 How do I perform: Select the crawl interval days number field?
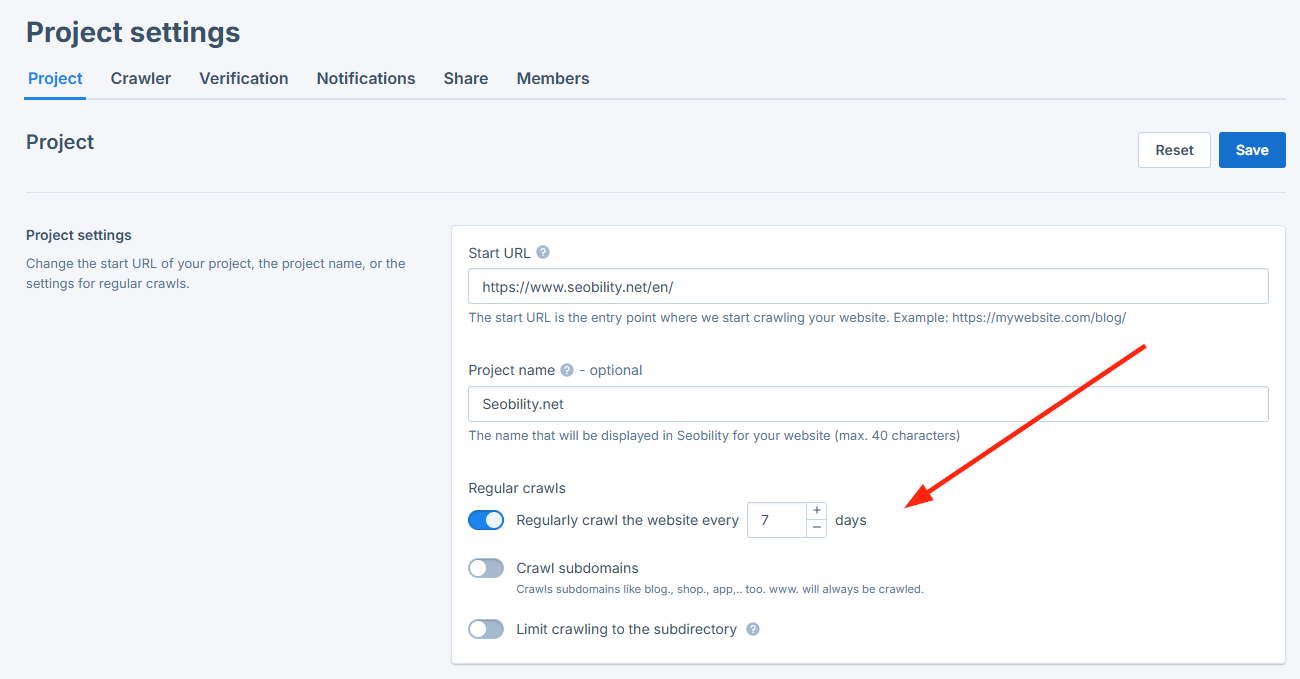pyautogui.click(x=775, y=519)
